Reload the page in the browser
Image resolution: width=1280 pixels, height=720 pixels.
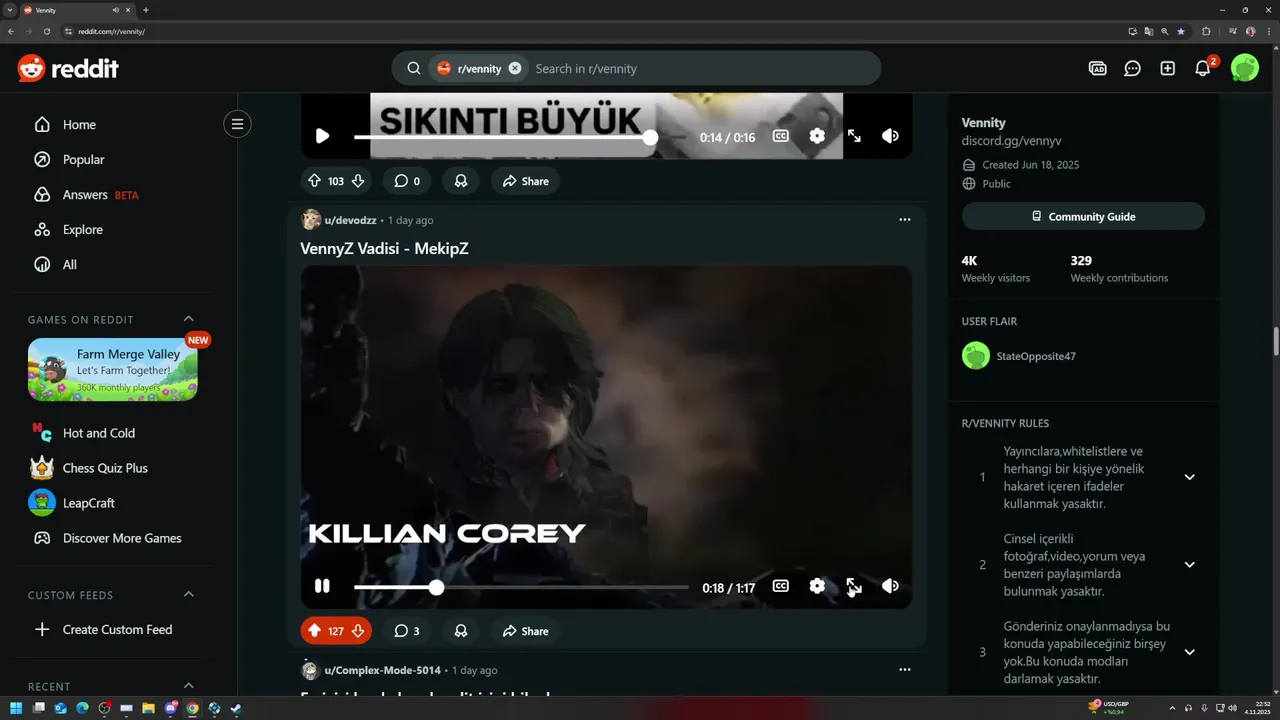click(46, 31)
